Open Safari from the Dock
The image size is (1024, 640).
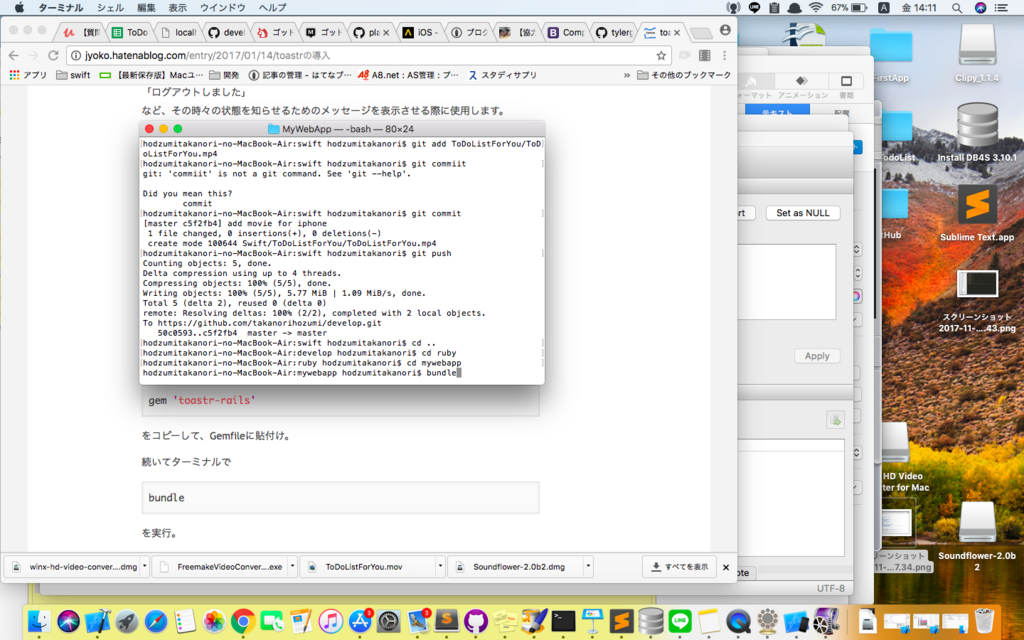pyautogui.click(x=156, y=621)
